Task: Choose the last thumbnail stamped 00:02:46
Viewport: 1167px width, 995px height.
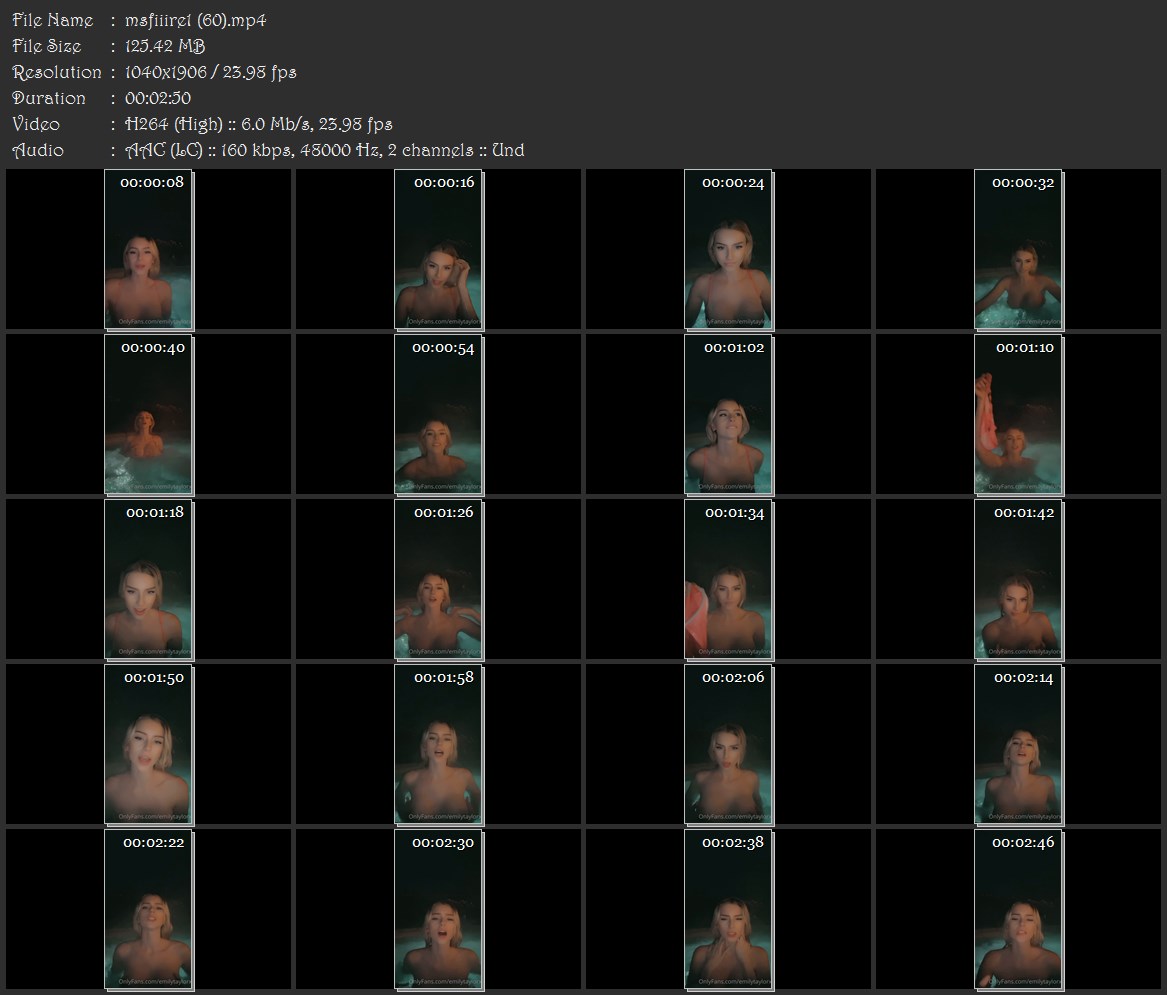Action: coord(1019,910)
